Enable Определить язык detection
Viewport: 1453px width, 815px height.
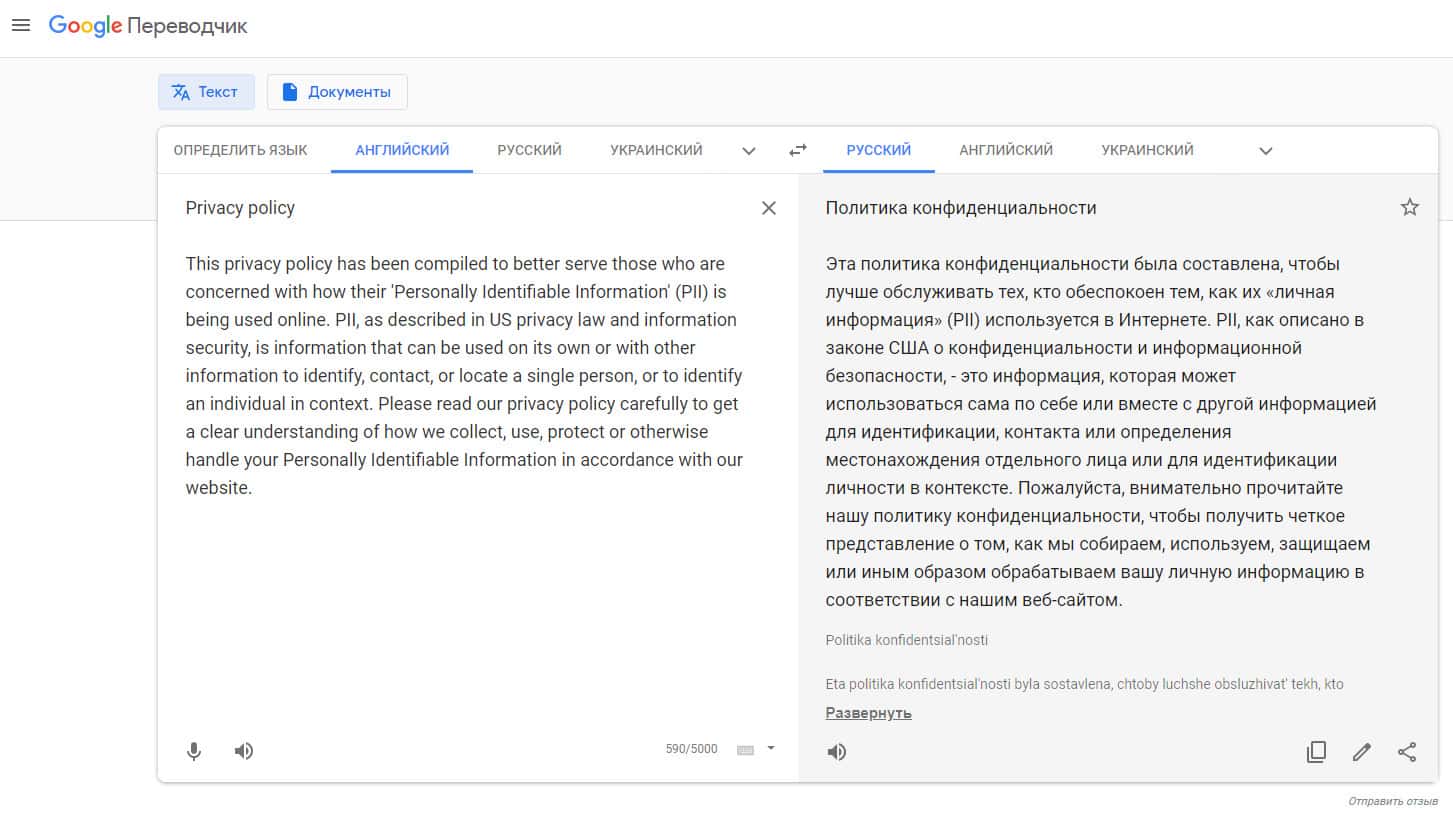(240, 150)
